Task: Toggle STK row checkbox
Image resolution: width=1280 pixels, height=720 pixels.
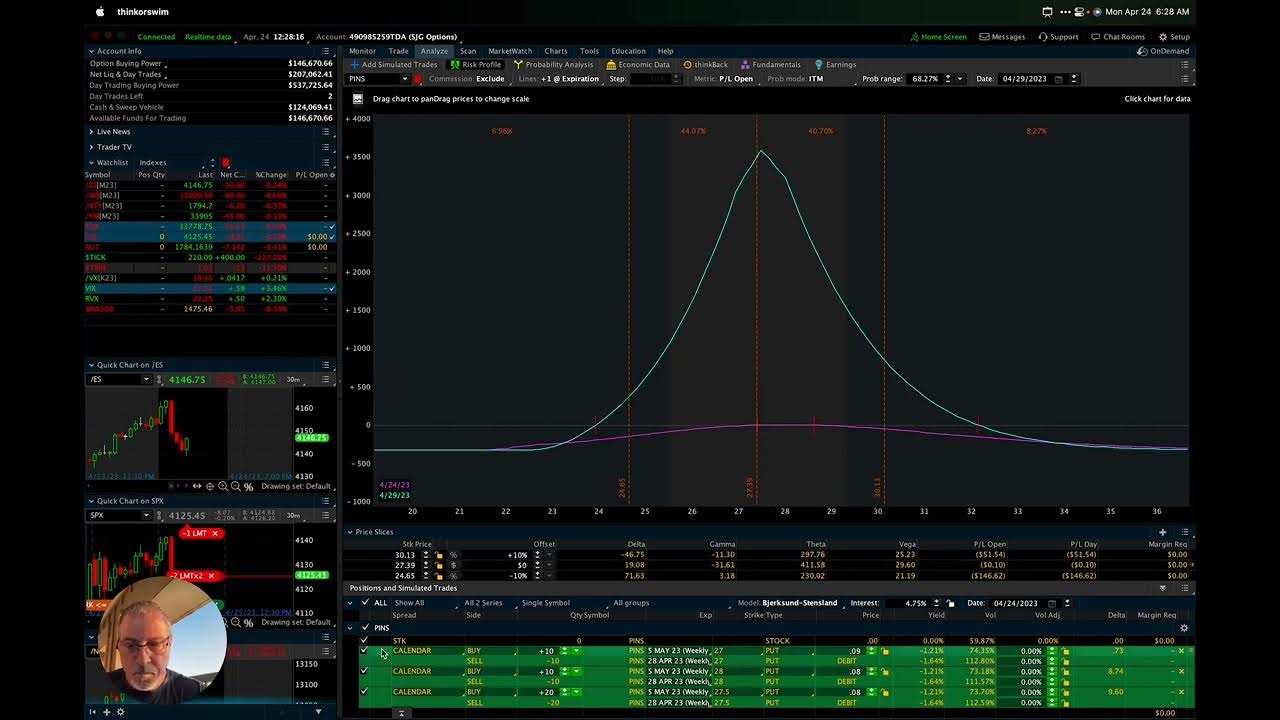Action: coord(364,640)
